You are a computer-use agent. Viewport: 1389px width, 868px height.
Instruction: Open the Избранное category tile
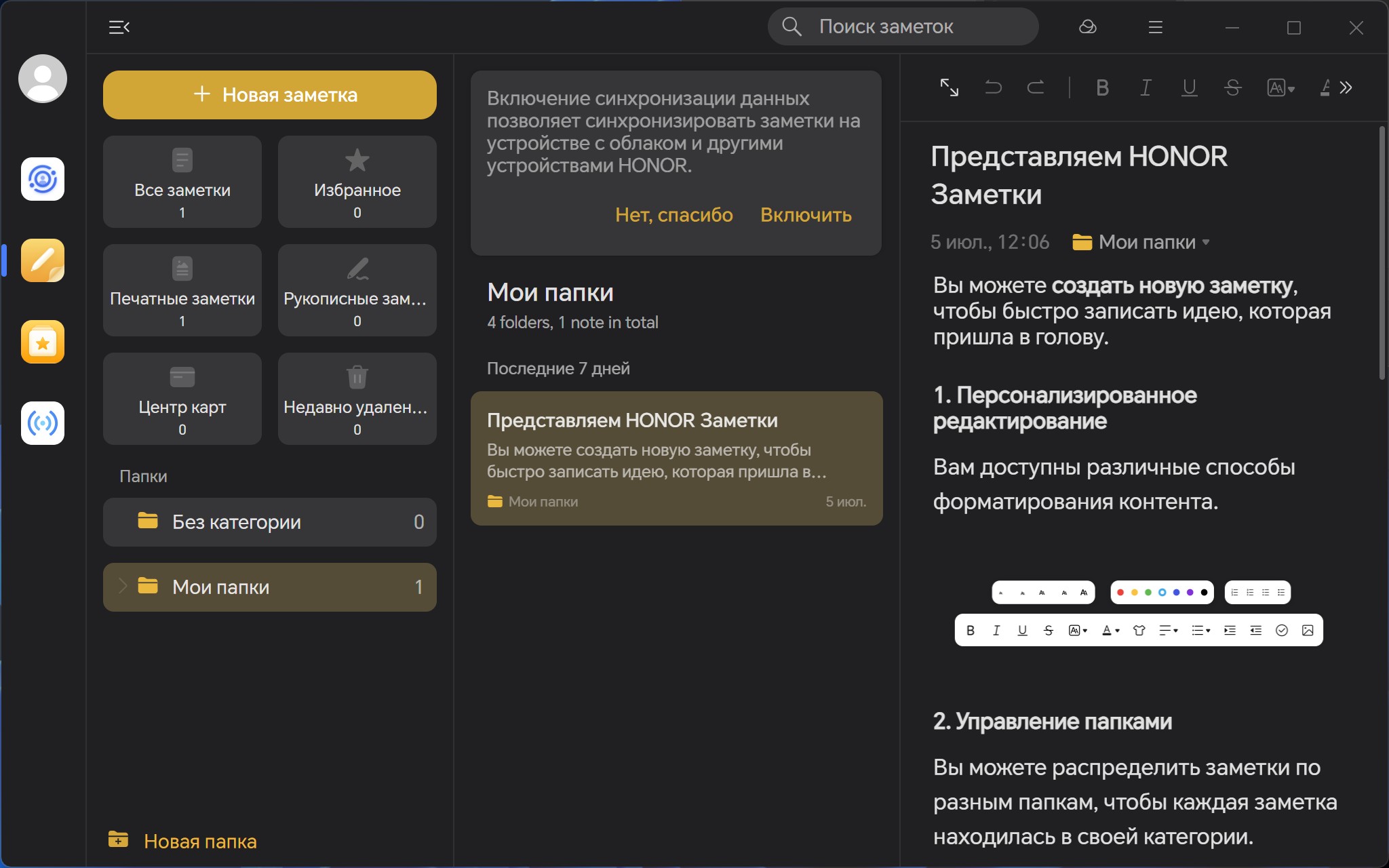pyautogui.click(x=357, y=182)
